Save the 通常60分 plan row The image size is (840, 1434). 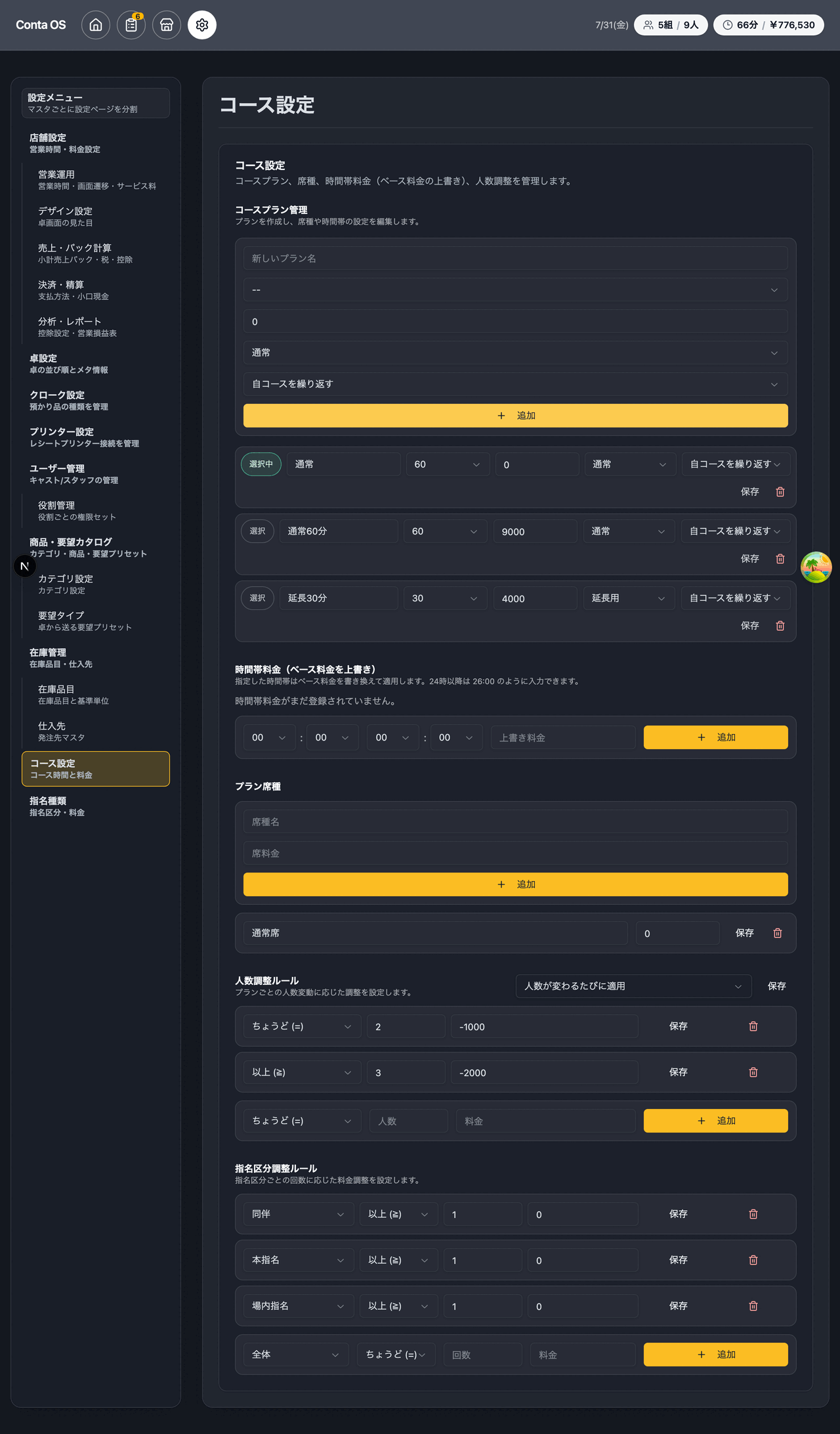click(x=750, y=559)
